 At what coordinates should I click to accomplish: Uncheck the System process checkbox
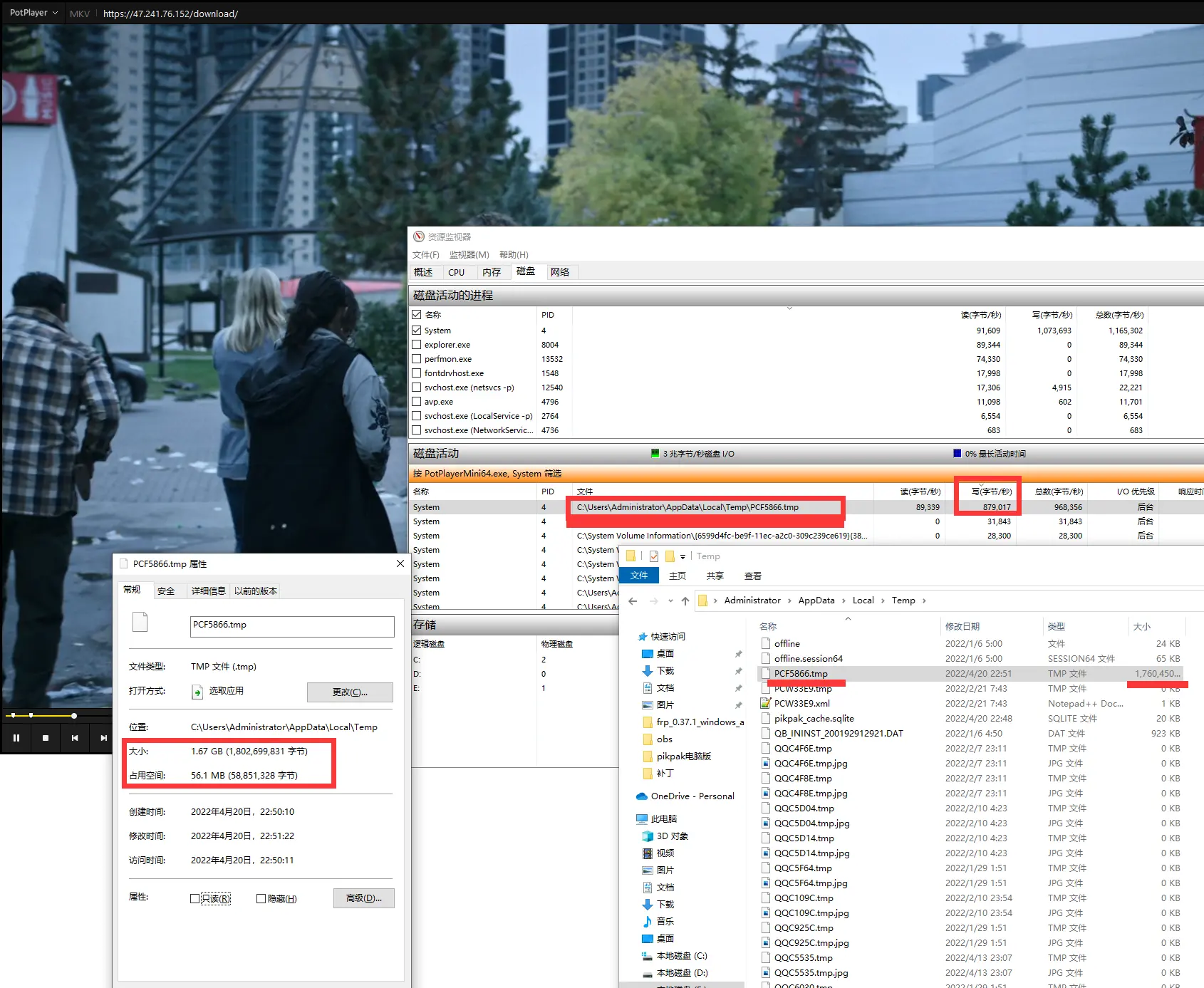[417, 331]
